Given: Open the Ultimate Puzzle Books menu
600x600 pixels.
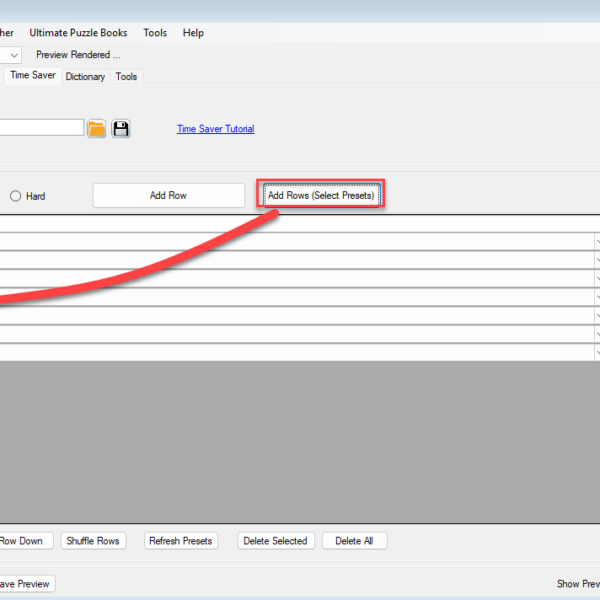Looking at the screenshot, I should [78, 33].
